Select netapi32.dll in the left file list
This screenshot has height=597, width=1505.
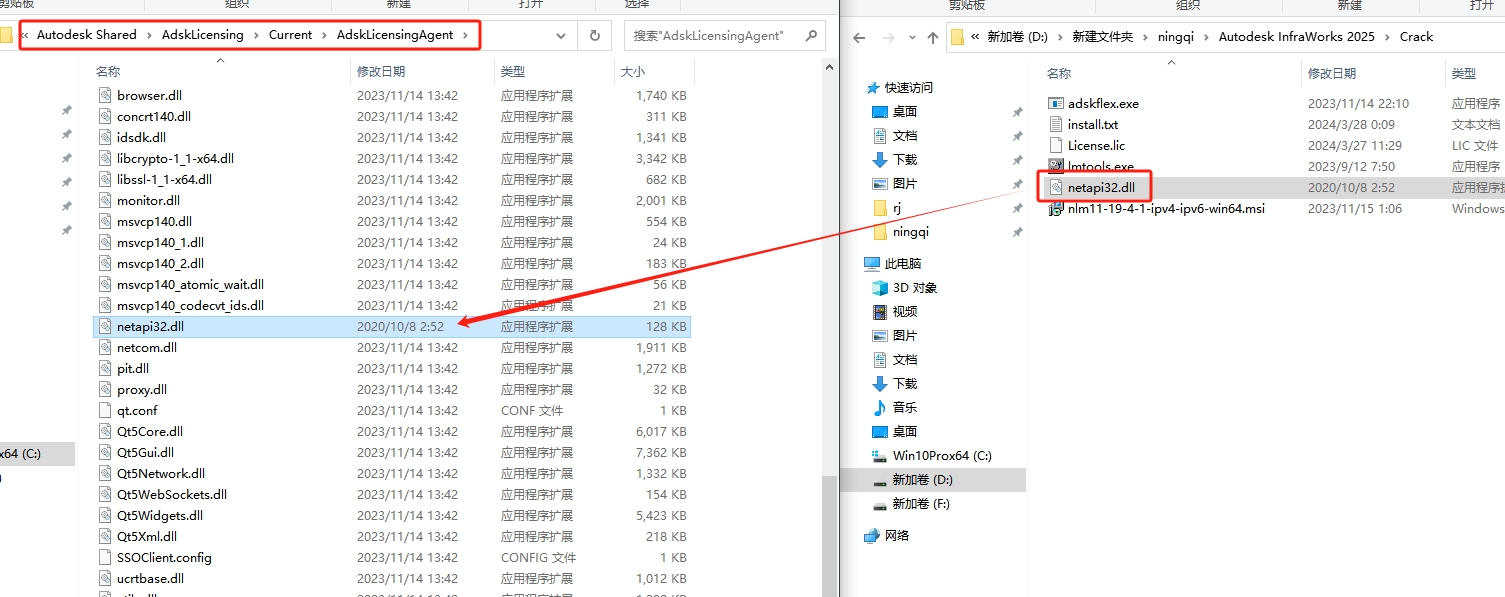coord(392,326)
